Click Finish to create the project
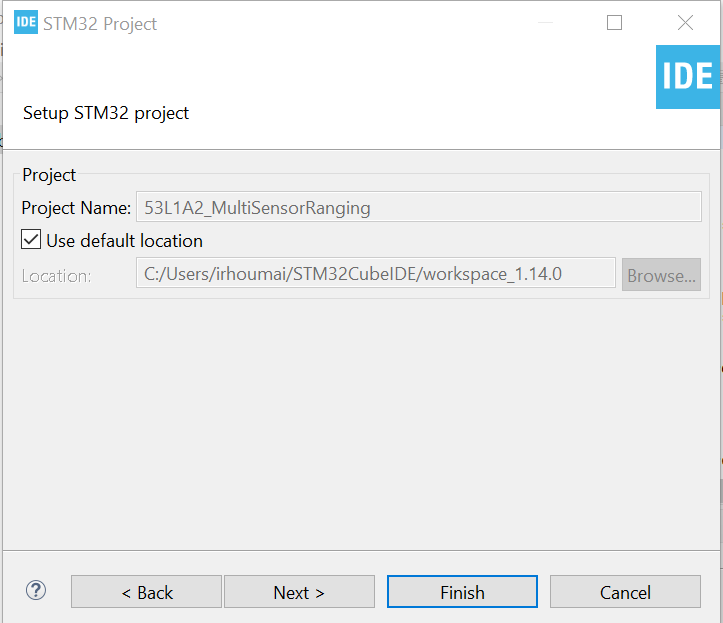The width and height of the screenshot is (723, 623). 462,592
